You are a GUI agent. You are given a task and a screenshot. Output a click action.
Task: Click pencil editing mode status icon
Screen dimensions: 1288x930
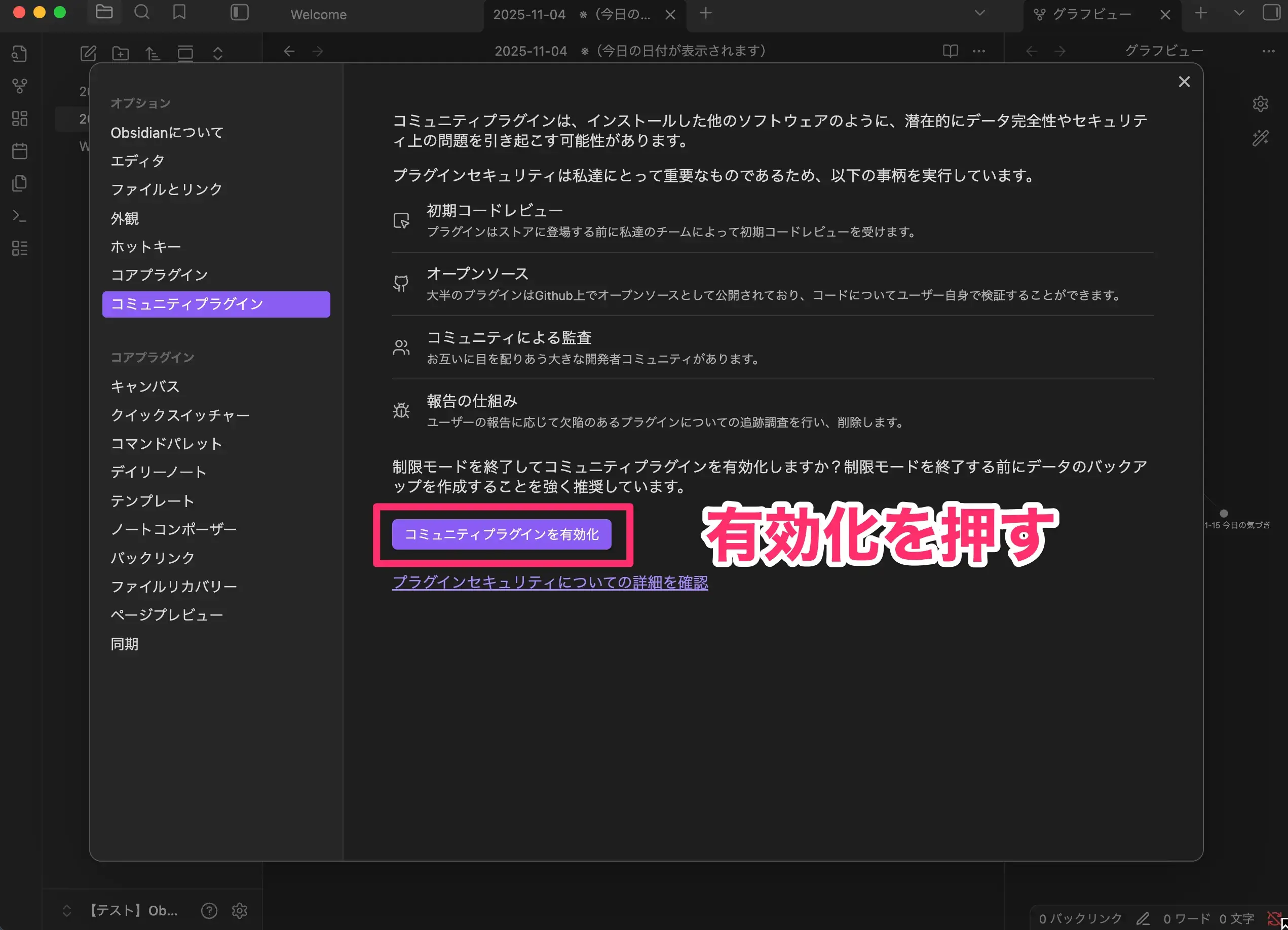pyautogui.click(x=1143, y=919)
